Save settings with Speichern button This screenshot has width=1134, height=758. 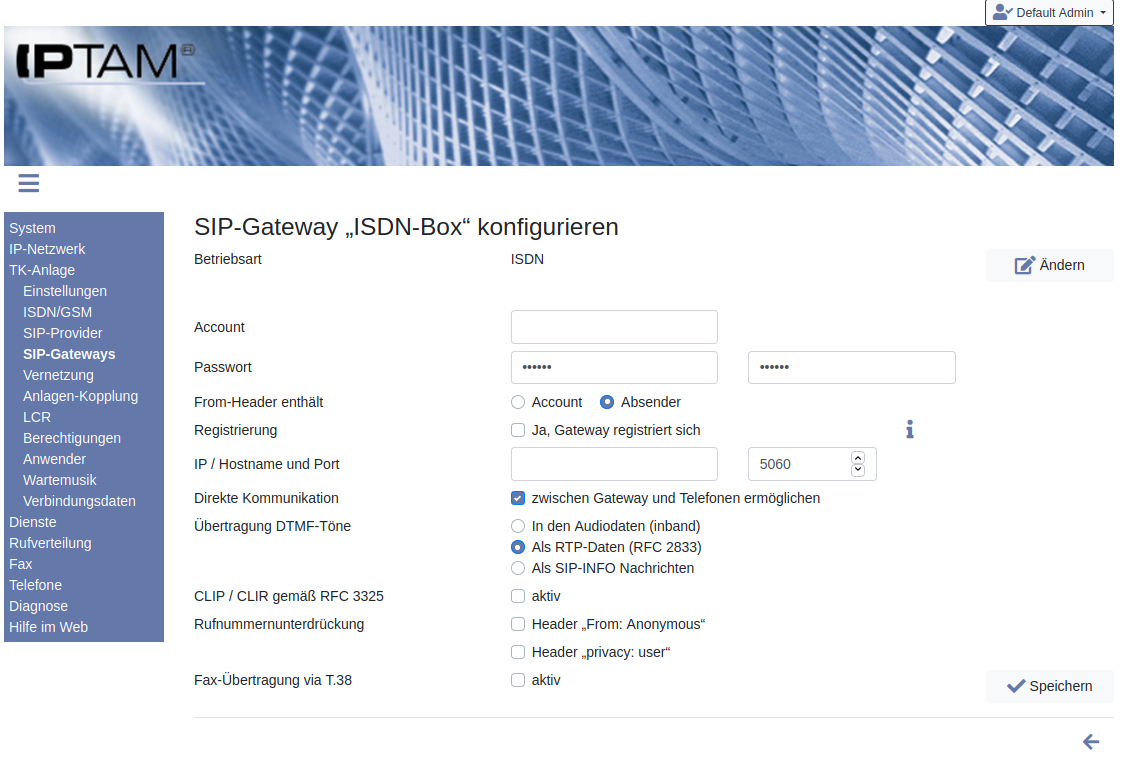1049,686
